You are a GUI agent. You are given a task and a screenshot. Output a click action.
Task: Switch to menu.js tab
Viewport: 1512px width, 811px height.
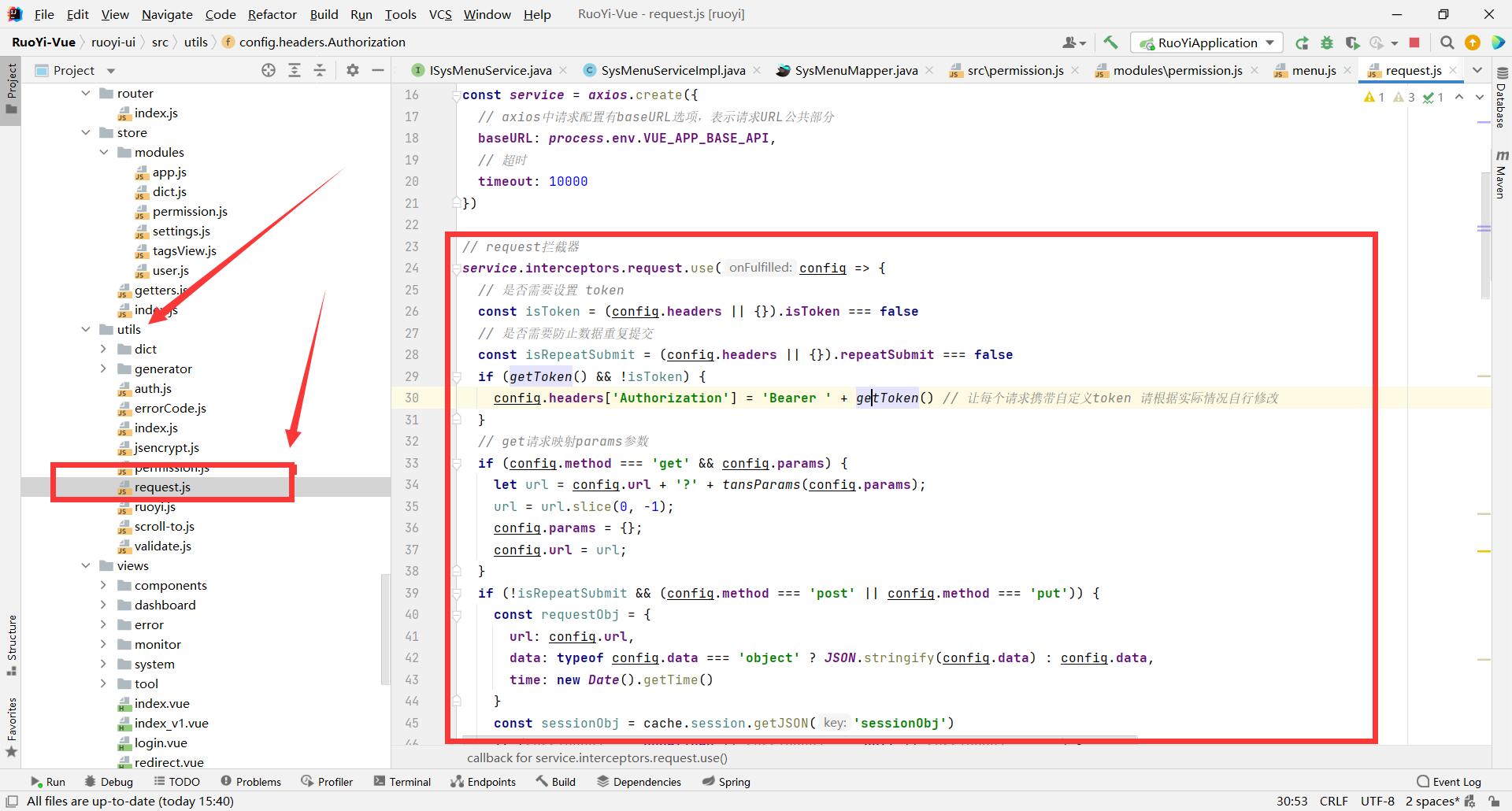coord(1314,70)
